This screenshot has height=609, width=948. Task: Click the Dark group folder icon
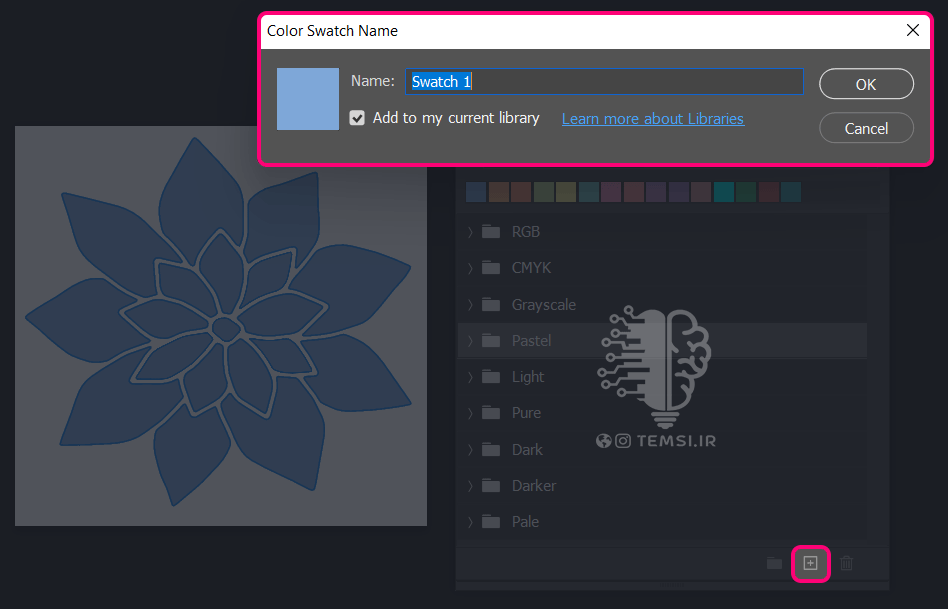point(491,450)
